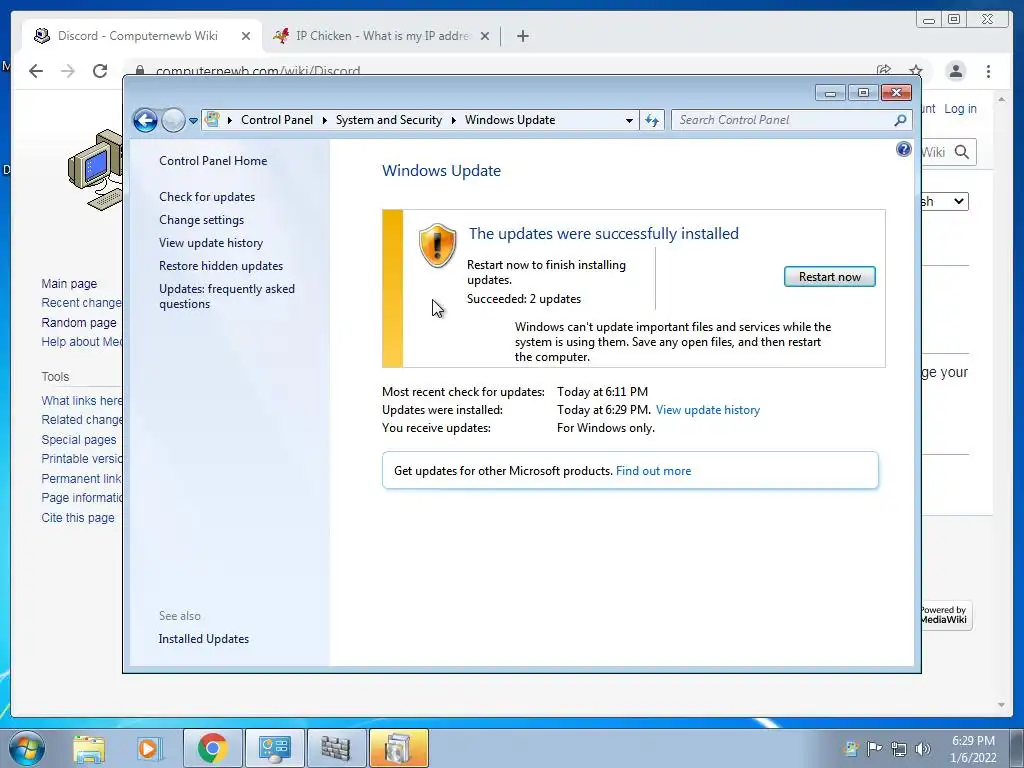Click Chrome back navigation arrow
Viewport: 1024px width, 768px height.
pyautogui.click(x=36, y=71)
